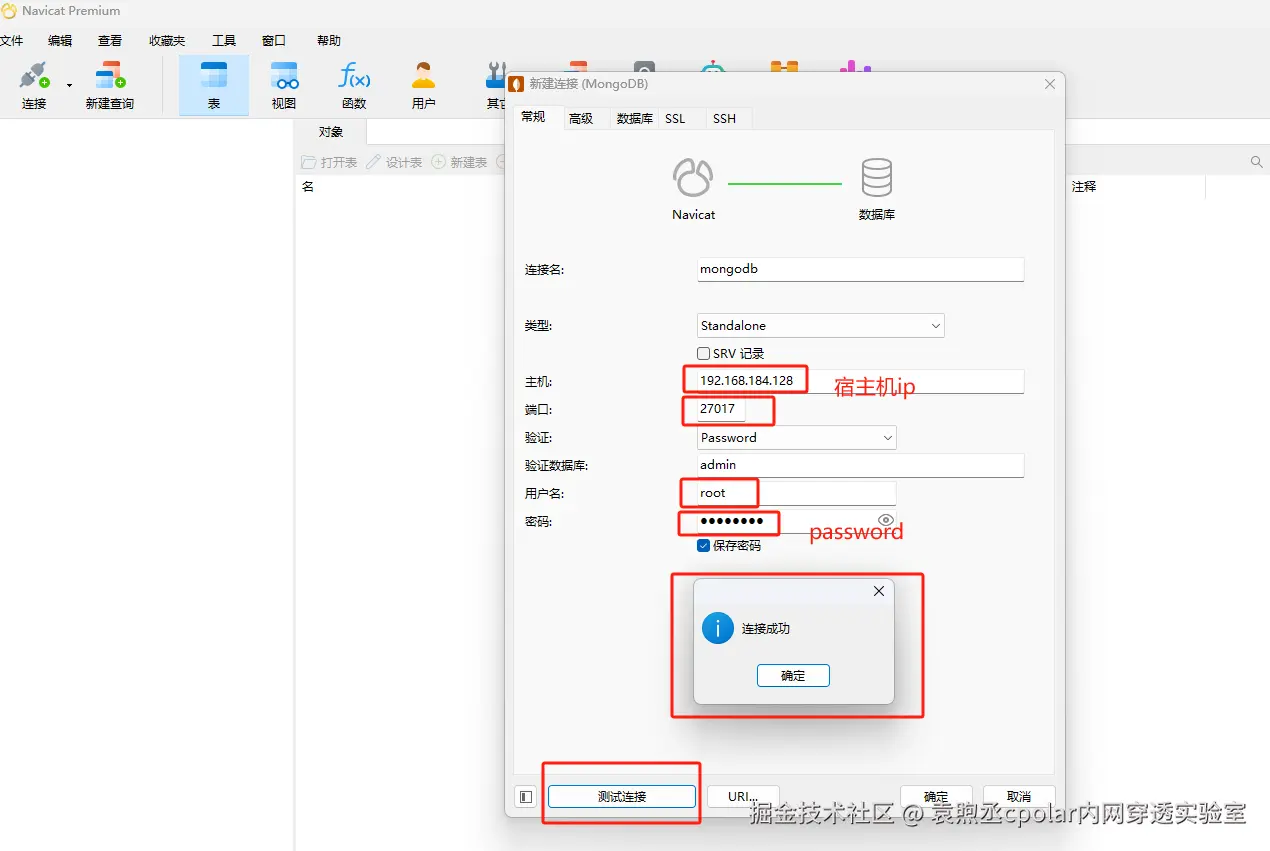Image resolution: width=1270 pixels, height=851 pixels.
Task: Click the 注释 column header
Action: coord(1084,187)
